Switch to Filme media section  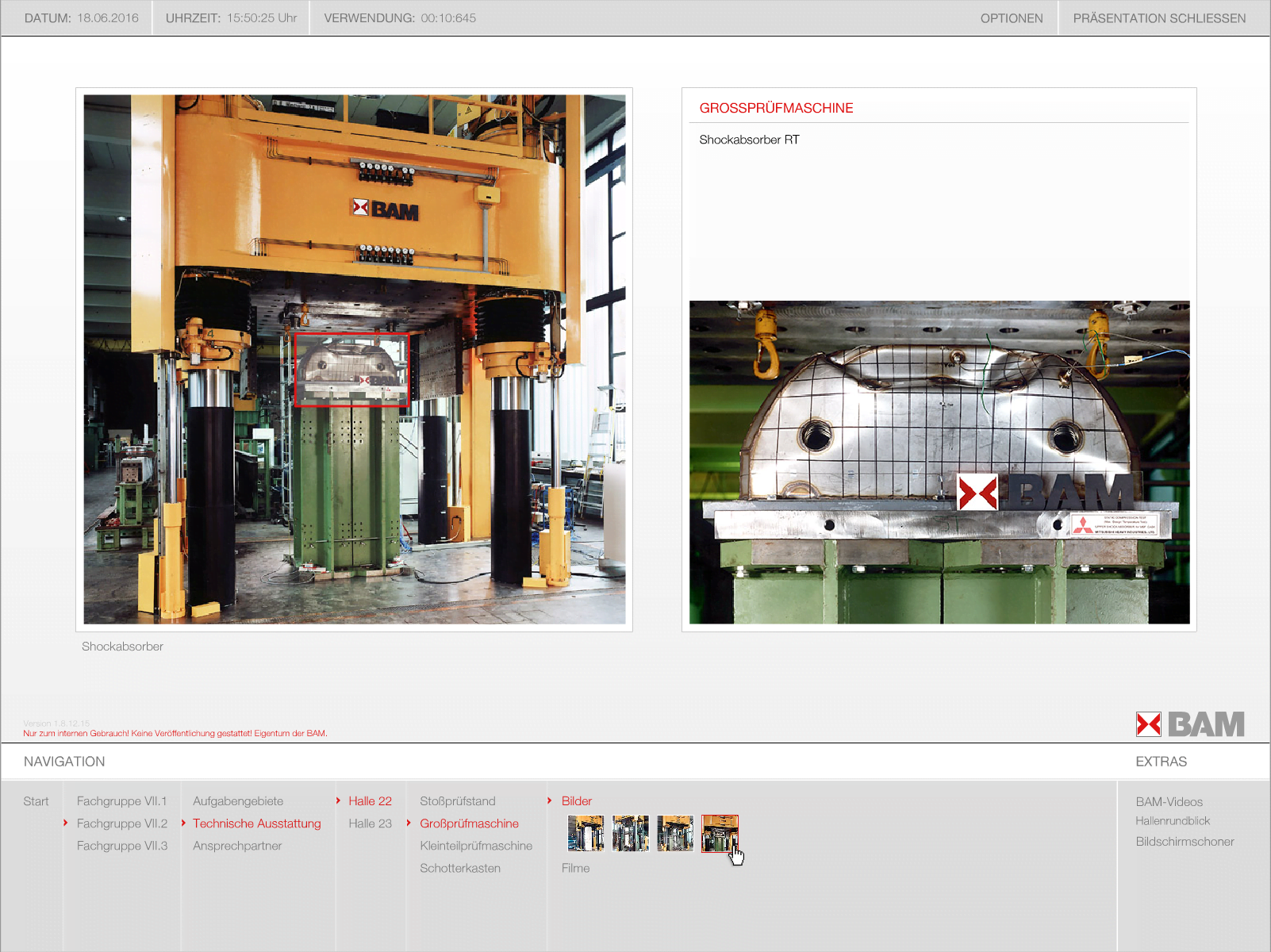pos(575,868)
